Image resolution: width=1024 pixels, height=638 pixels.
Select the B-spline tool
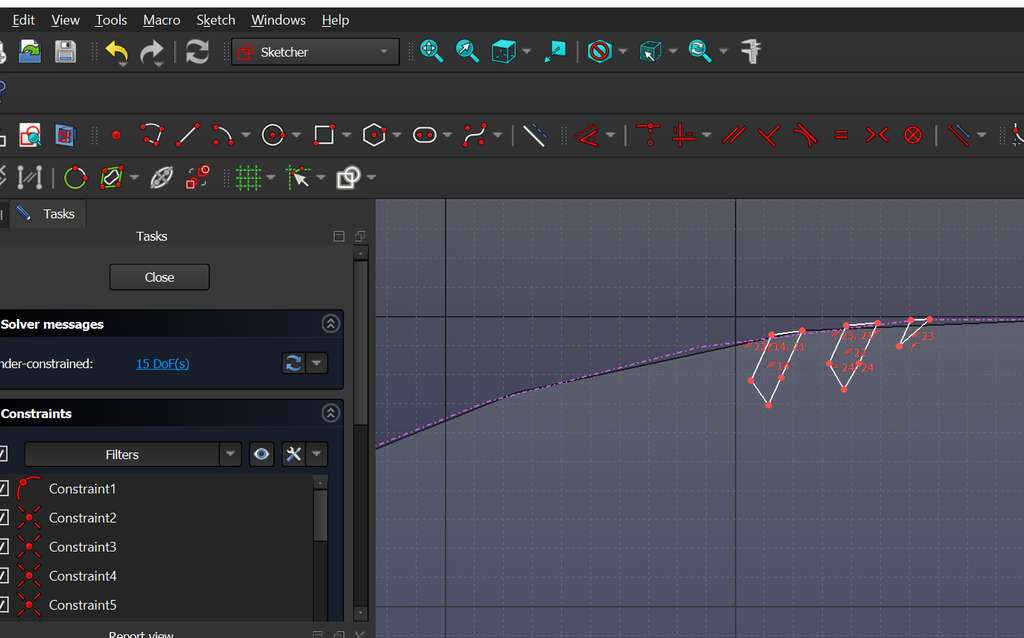point(475,135)
